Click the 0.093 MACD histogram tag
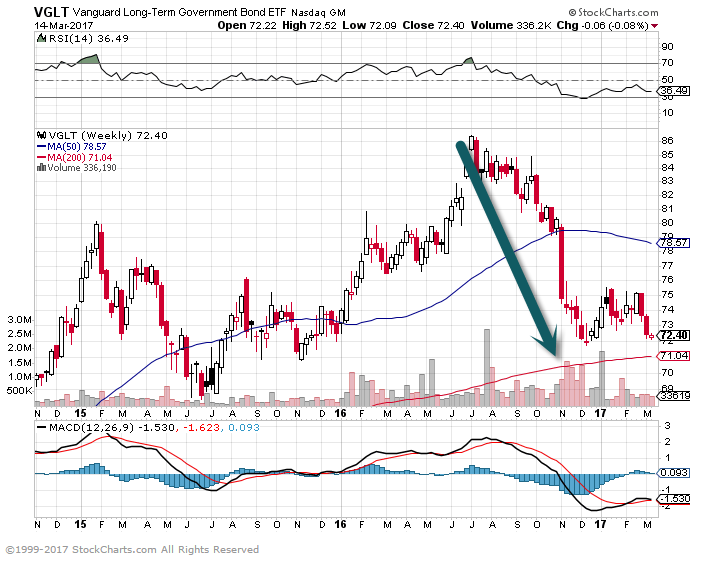Viewport: 713px width, 587px height. point(674,473)
